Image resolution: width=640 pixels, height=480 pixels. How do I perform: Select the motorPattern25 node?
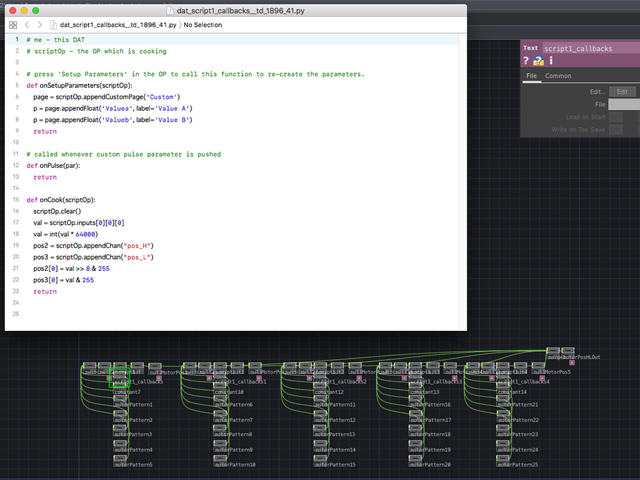503,459
